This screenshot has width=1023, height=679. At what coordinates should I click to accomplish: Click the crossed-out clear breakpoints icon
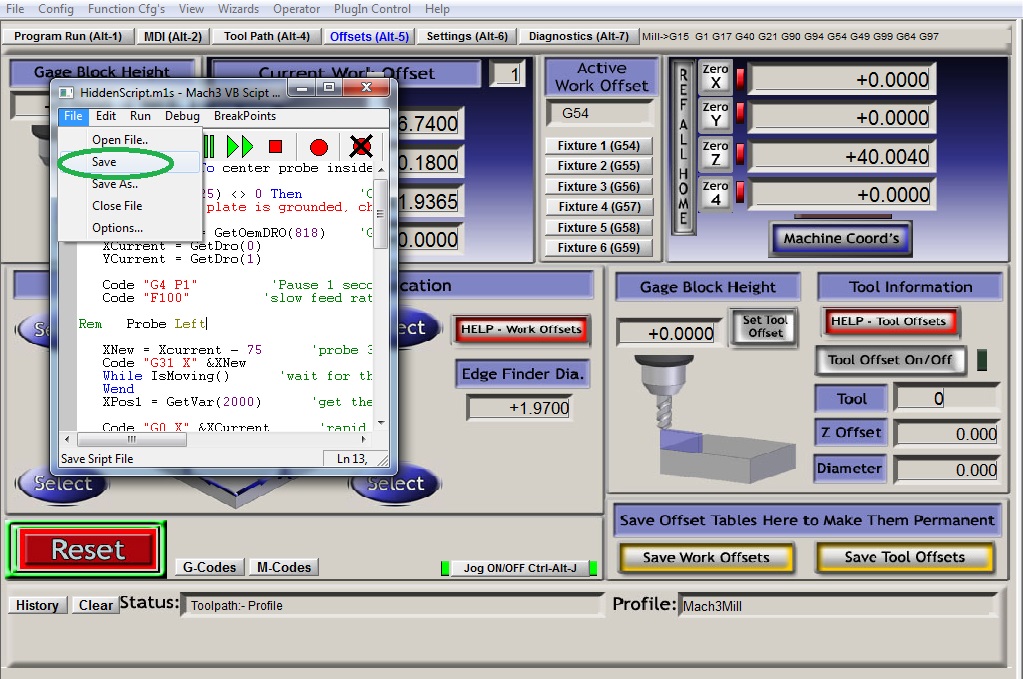tap(361, 147)
